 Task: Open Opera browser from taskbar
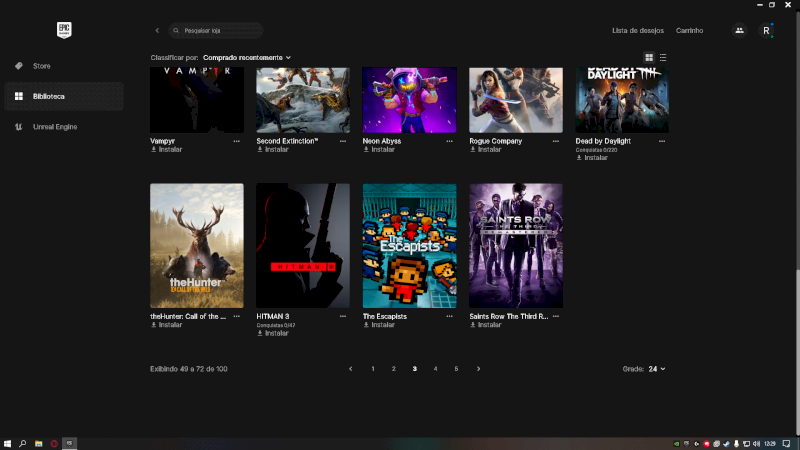click(x=54, y=443)
